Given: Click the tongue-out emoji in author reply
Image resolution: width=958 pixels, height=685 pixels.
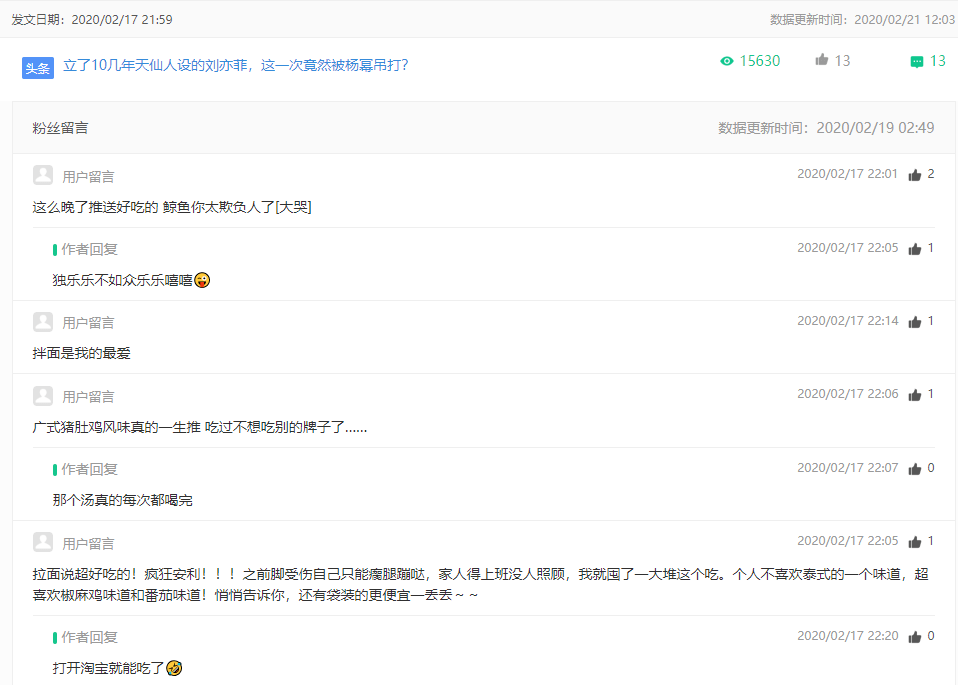Looking at the screenshot, I should [x=202, y=280].
